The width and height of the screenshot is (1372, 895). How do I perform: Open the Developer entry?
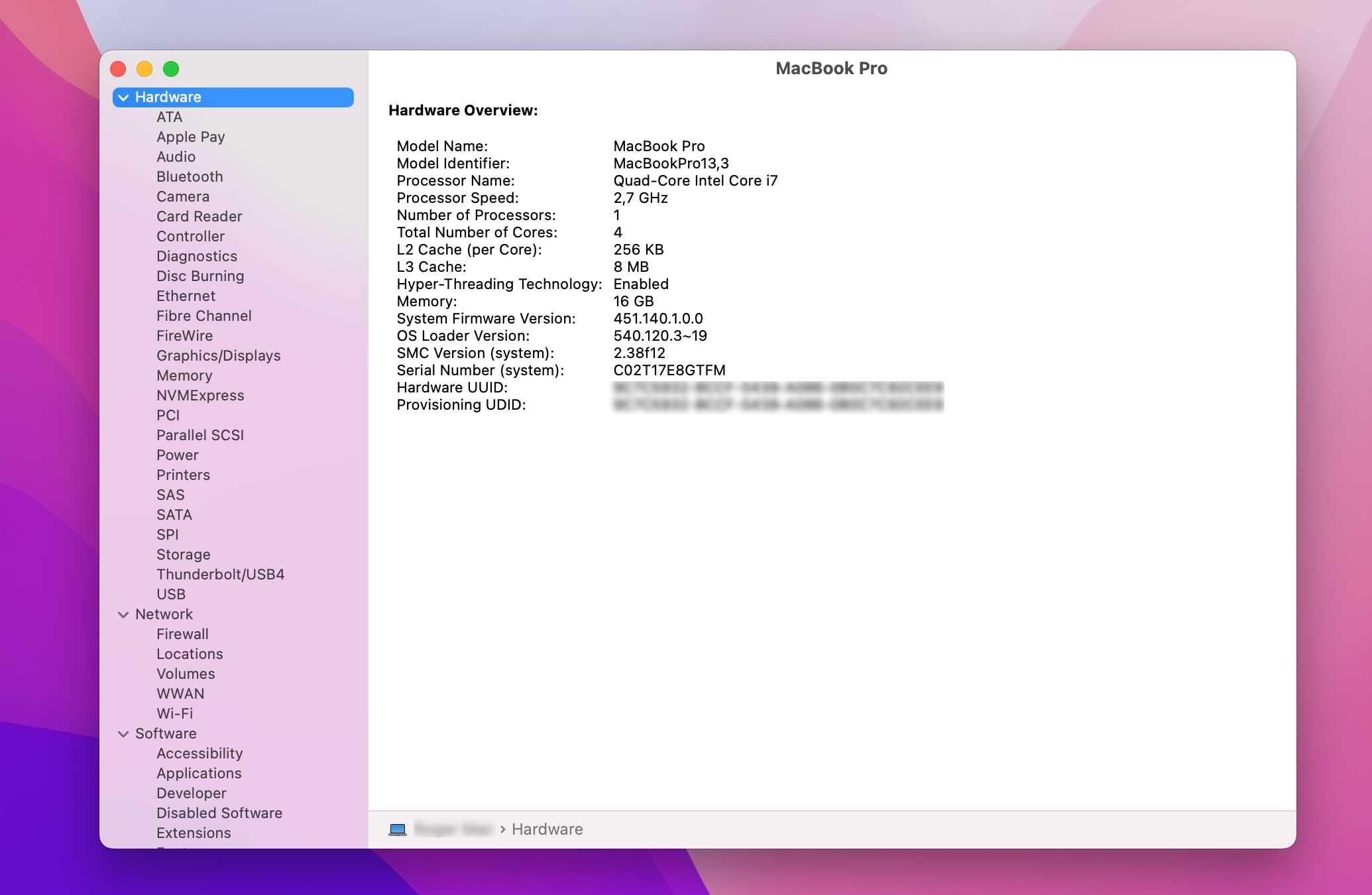pyautogui.click(x=192, y=794)
